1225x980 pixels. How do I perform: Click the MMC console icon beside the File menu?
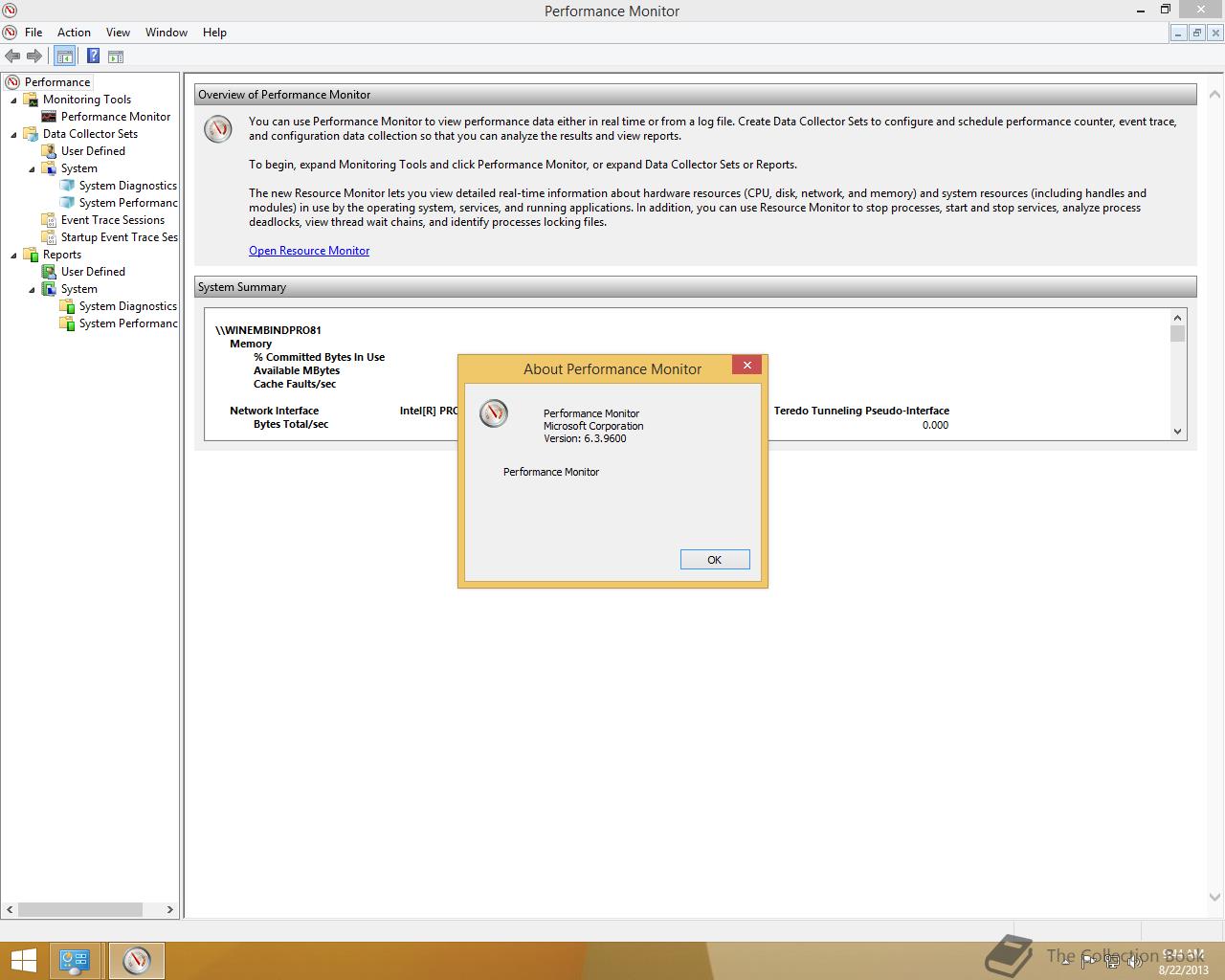click(x=10, y=32)
